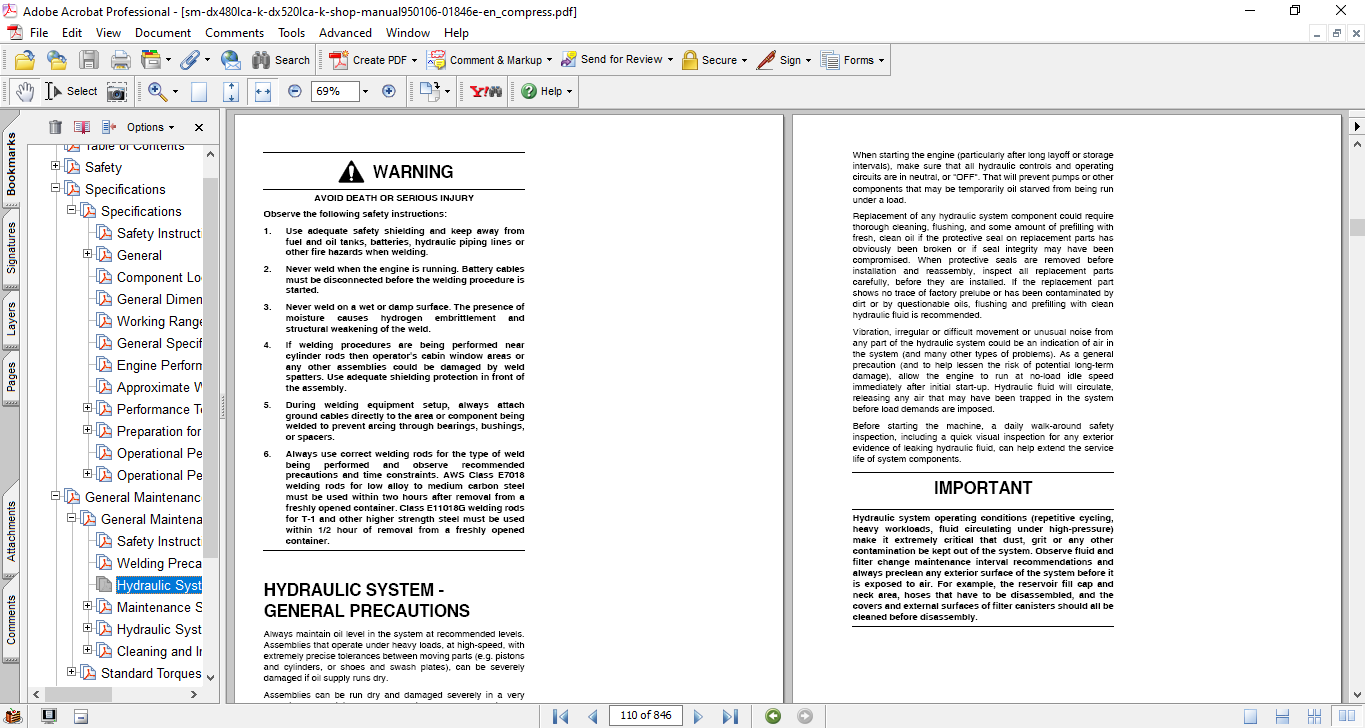Open the Welding Precautions bookmark

click(159, 563)
